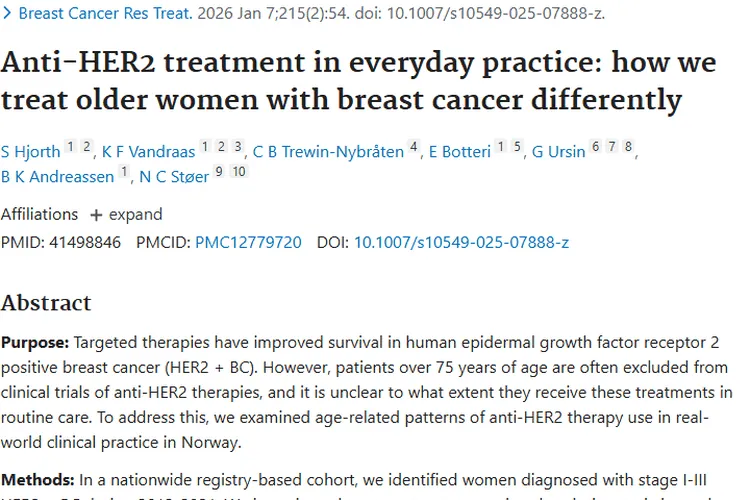
Task: Click affiliation superscript 4 after Trewin-Nybråten
Action: (x=413, y=148)
